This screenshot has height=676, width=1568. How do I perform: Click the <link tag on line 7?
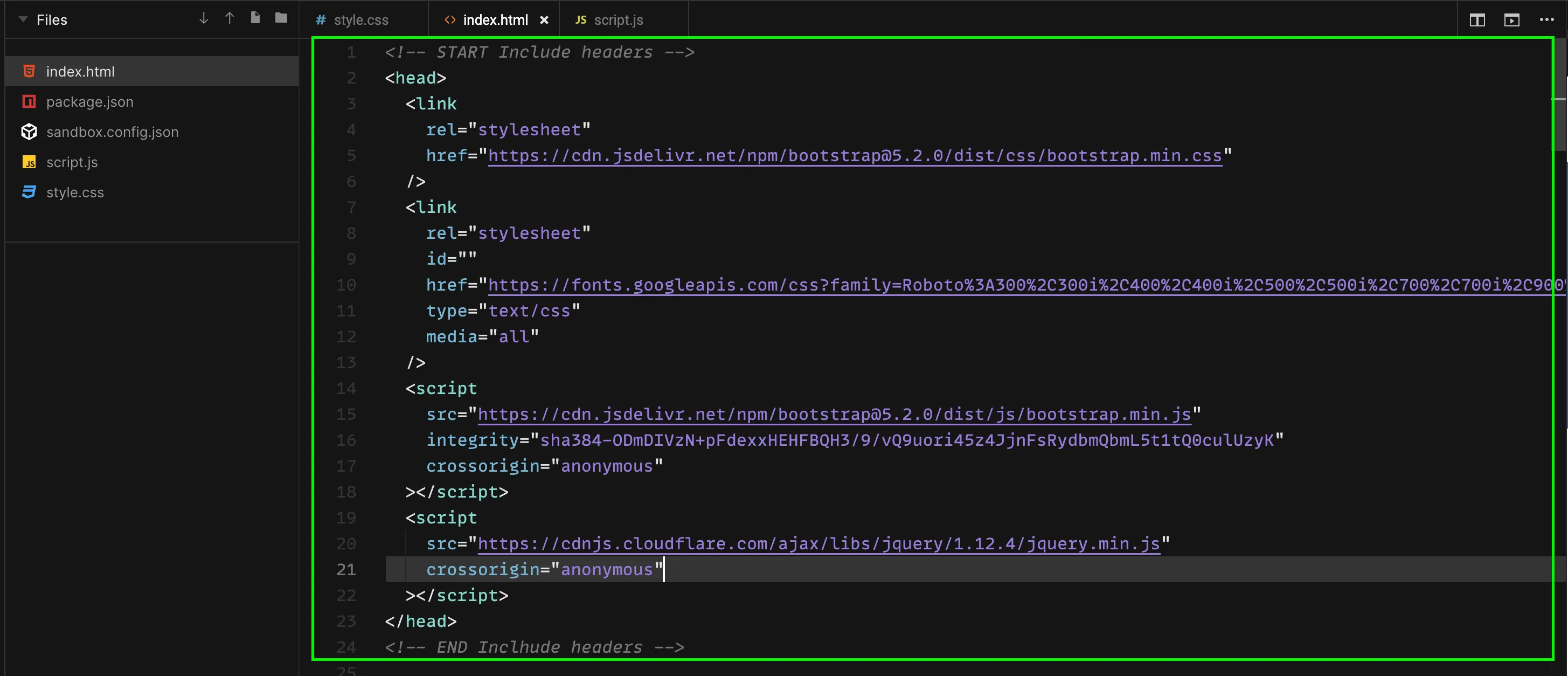tap(431, 208)
